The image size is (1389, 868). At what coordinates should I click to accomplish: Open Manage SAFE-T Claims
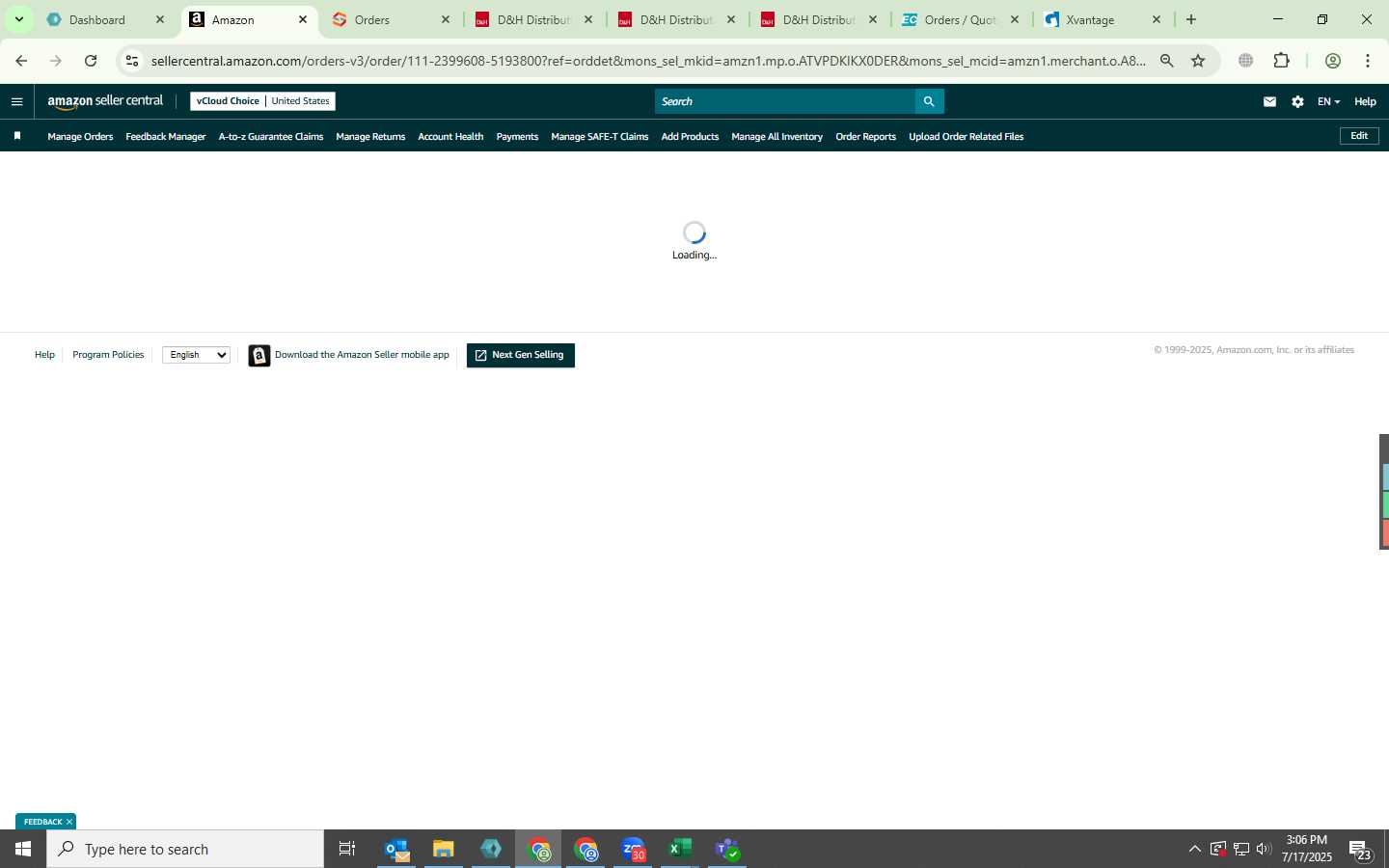pyautogui.click(x=600, y=137)
